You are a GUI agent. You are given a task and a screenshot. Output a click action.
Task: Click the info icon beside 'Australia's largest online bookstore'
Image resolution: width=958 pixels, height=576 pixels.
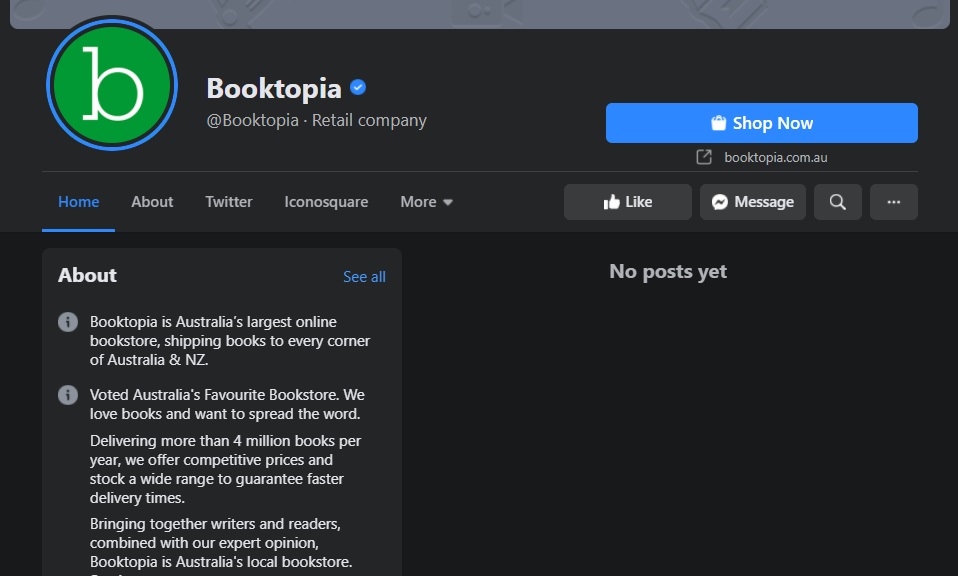click(x=68, y=322)
